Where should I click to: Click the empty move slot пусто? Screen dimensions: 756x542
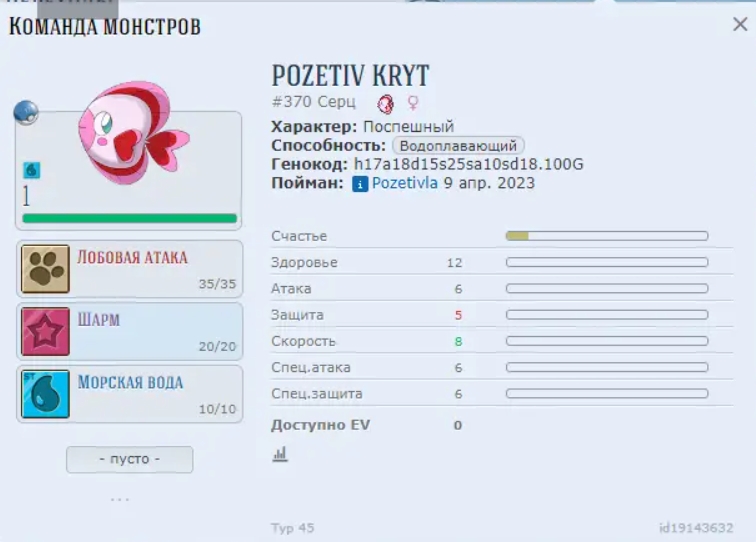click(x=130, y=459)
